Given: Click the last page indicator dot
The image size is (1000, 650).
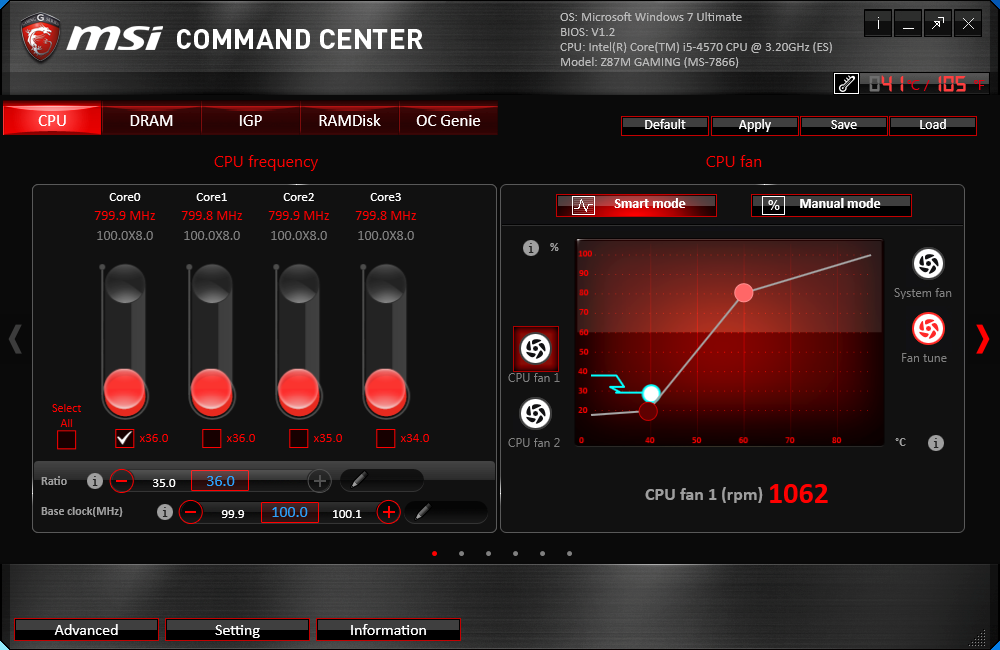Looking at the screenshot, I should pos(569,554).
